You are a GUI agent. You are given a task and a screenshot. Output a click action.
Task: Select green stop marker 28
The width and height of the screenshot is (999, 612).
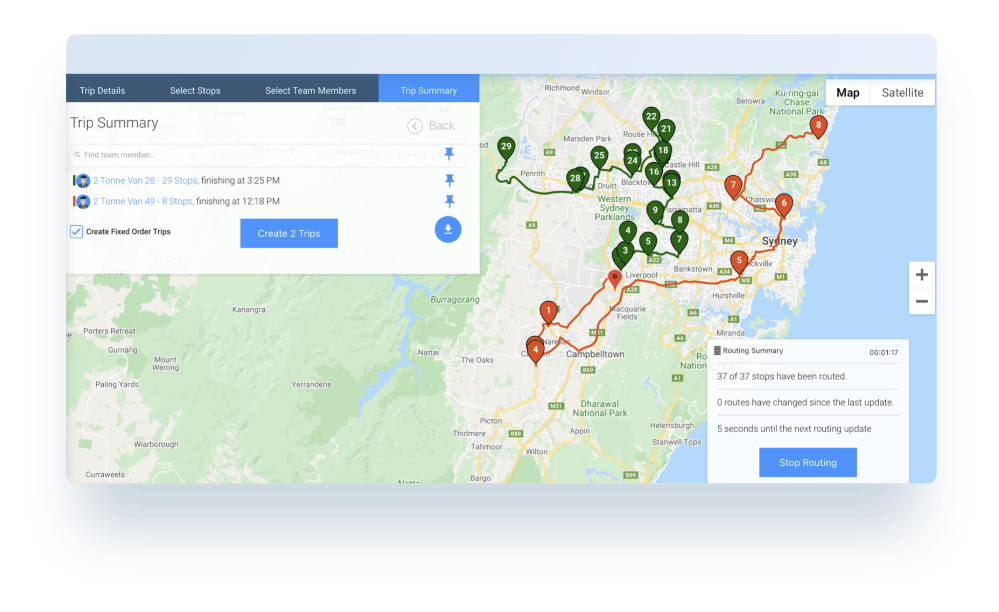(x=575, y=180)
